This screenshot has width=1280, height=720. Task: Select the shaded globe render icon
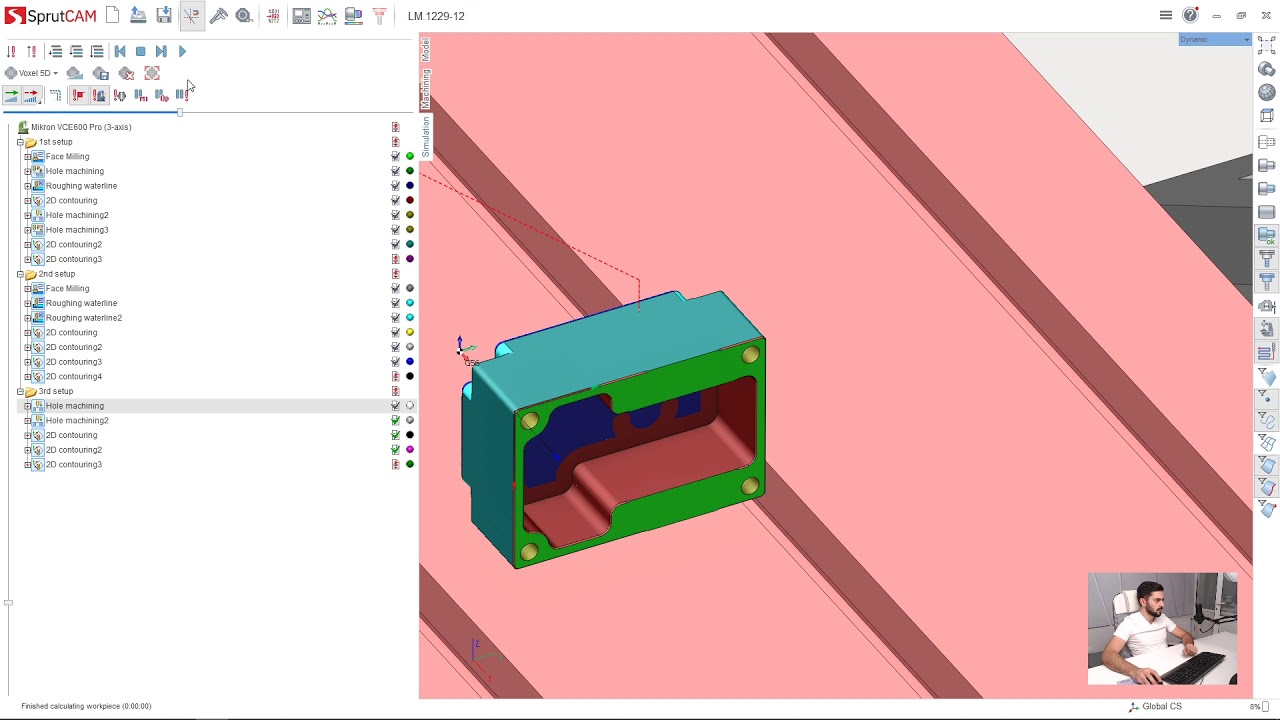1267,92
